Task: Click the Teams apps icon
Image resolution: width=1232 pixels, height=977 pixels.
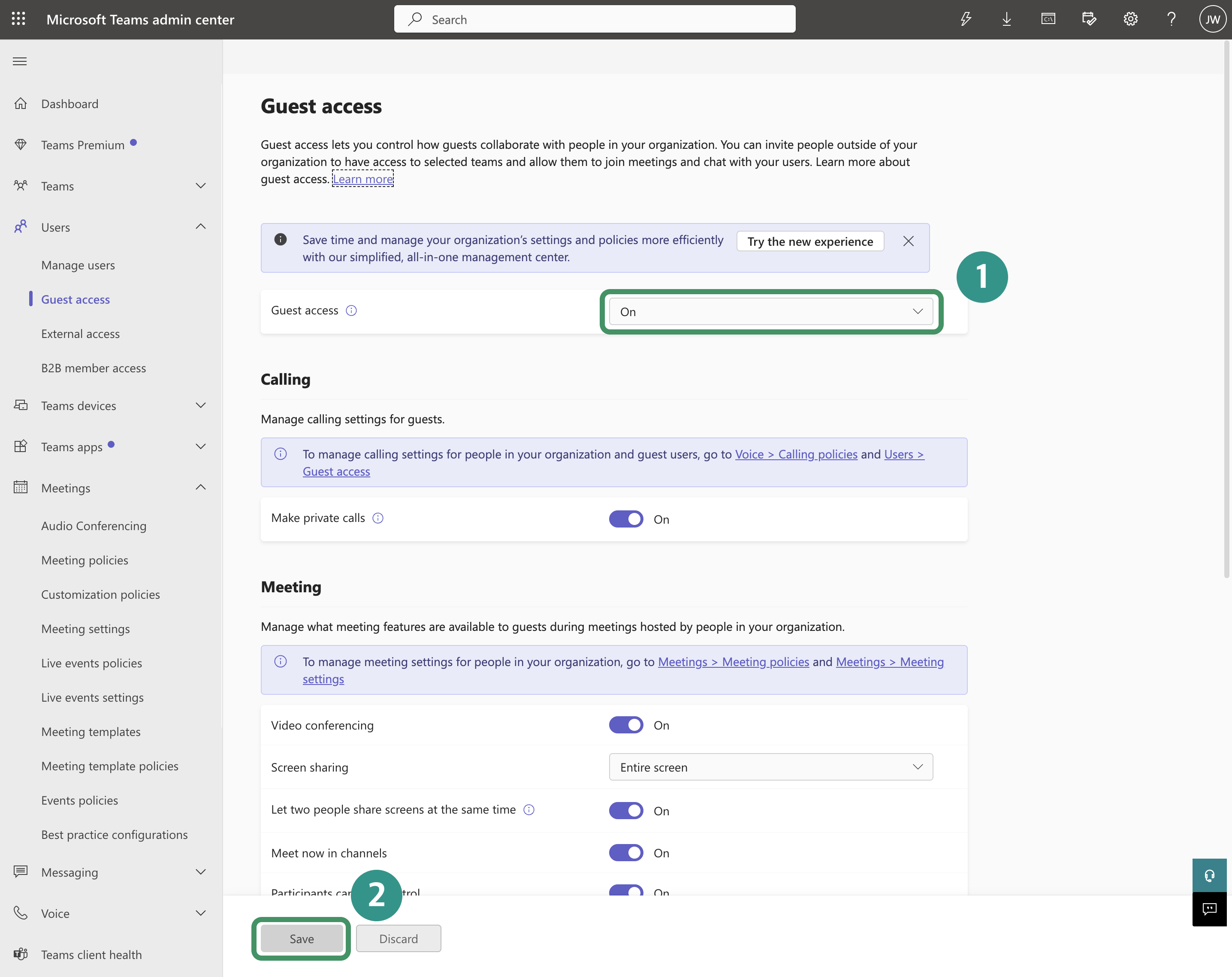Action: tap(21, 446)
